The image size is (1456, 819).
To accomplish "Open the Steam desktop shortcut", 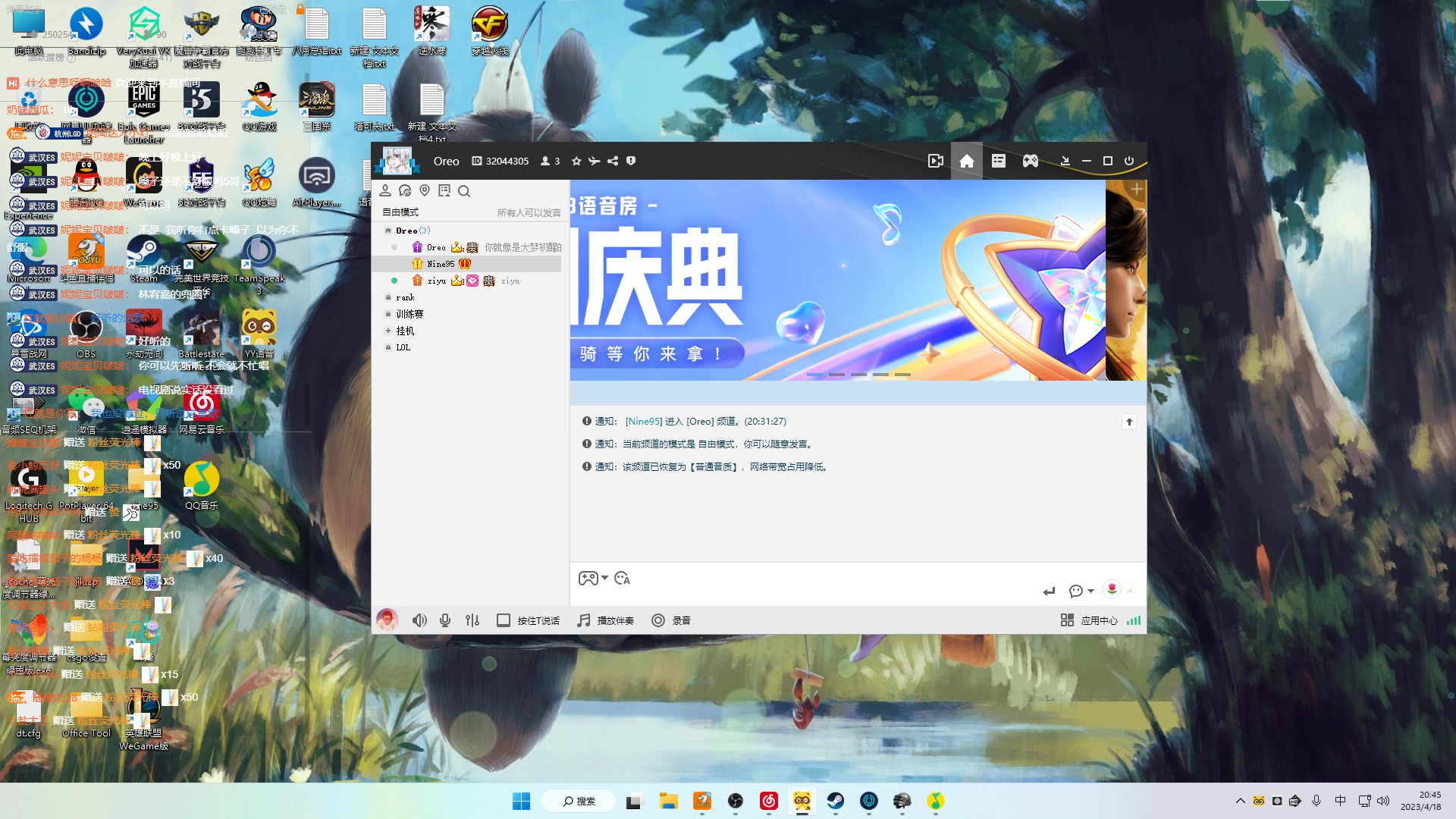I will [x=144, y=259].
